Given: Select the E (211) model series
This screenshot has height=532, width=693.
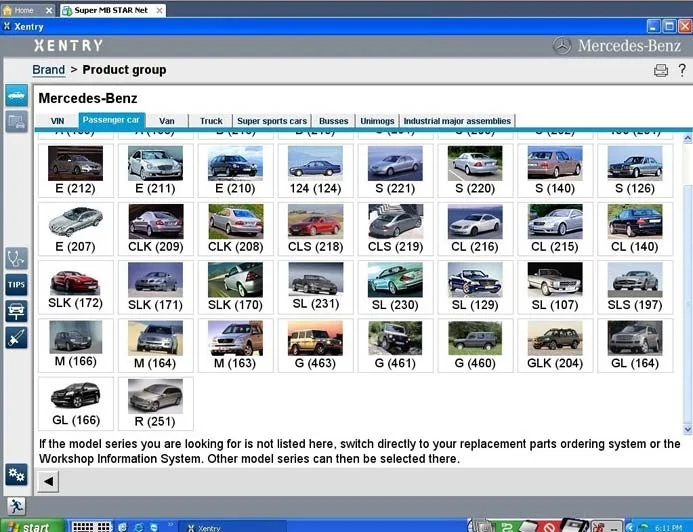Looking at the screenshot, I should 156,171.
